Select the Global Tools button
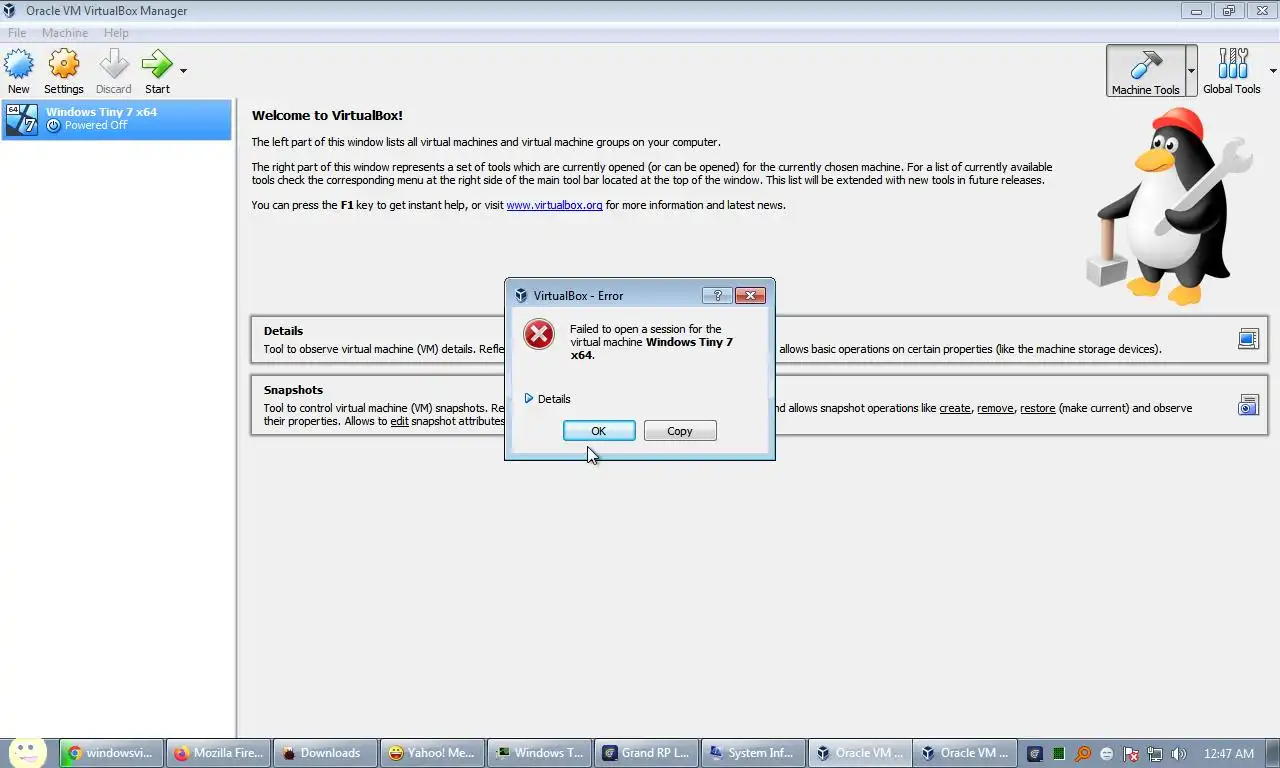 pyautogui.click(x=1232, y=71)
